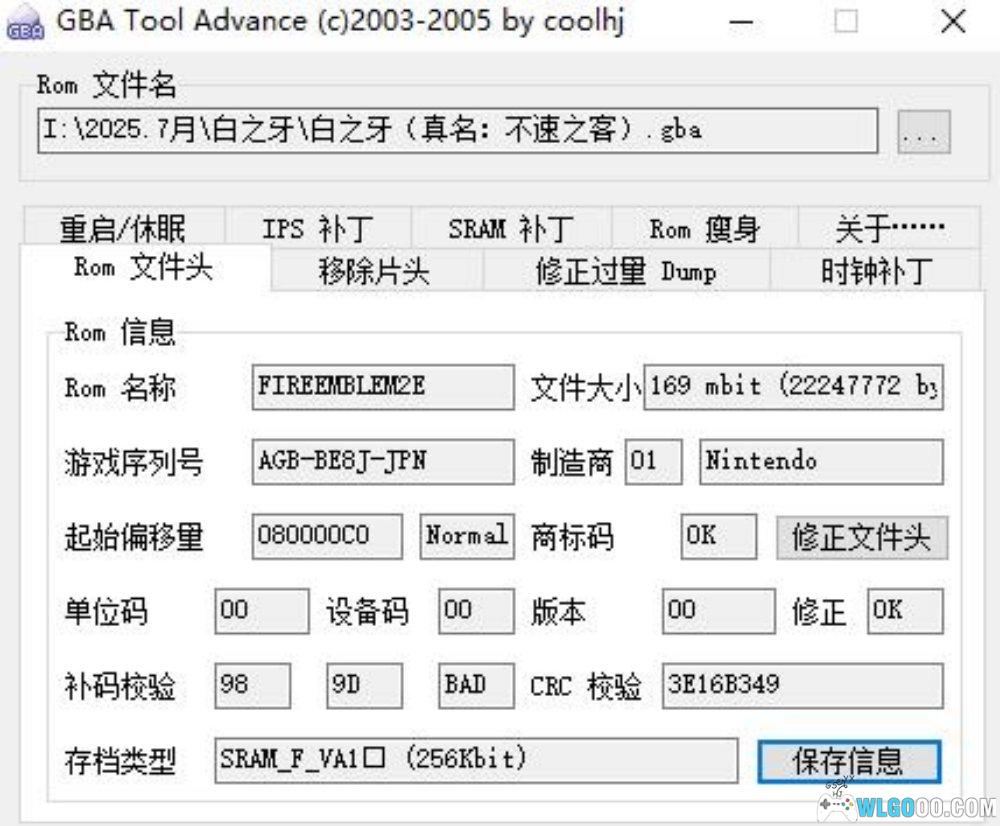
Task: Click the 修正文件头 button
Action: click(x=861, y=537)
